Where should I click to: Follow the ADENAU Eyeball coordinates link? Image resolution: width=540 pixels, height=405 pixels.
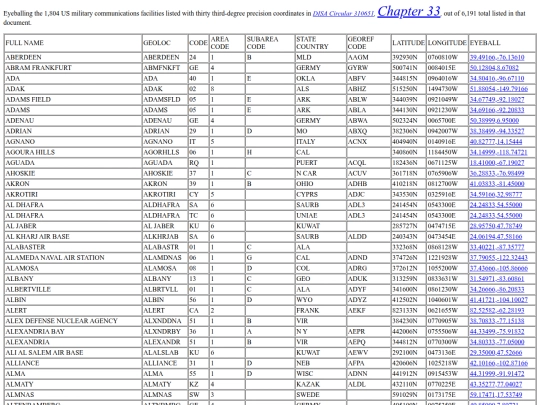click(494, 121)
